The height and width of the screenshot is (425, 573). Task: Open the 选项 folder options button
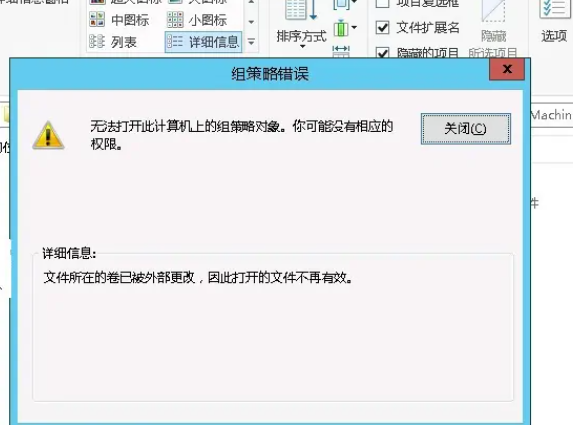(554, 22)
